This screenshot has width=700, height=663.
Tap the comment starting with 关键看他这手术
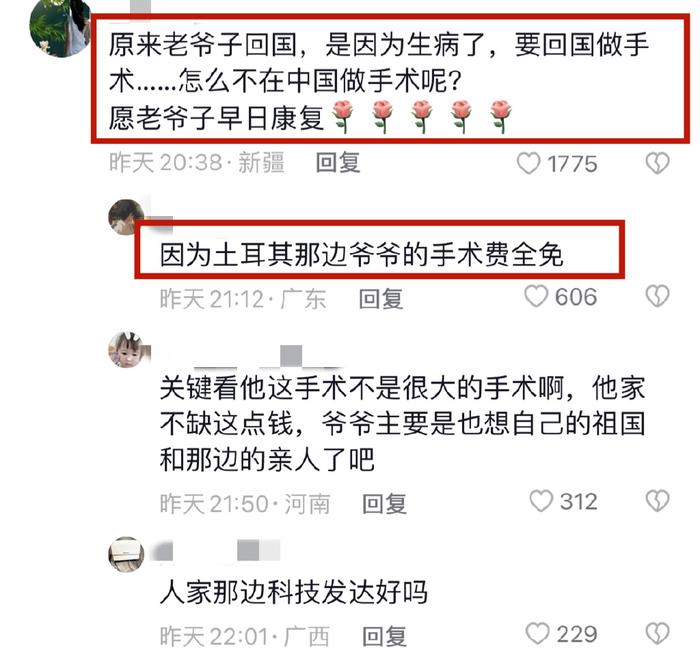point(402,424)
